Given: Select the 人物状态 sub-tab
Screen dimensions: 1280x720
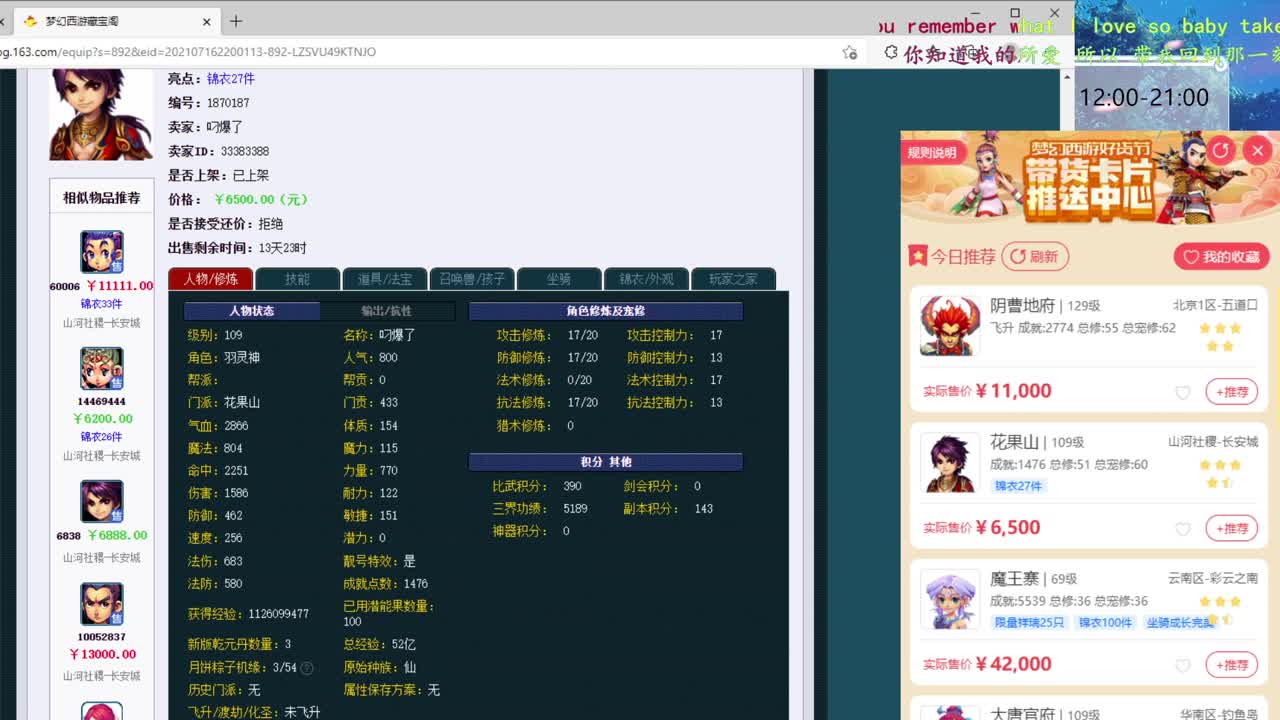Looking at the screenshot, I should (252, 311).
